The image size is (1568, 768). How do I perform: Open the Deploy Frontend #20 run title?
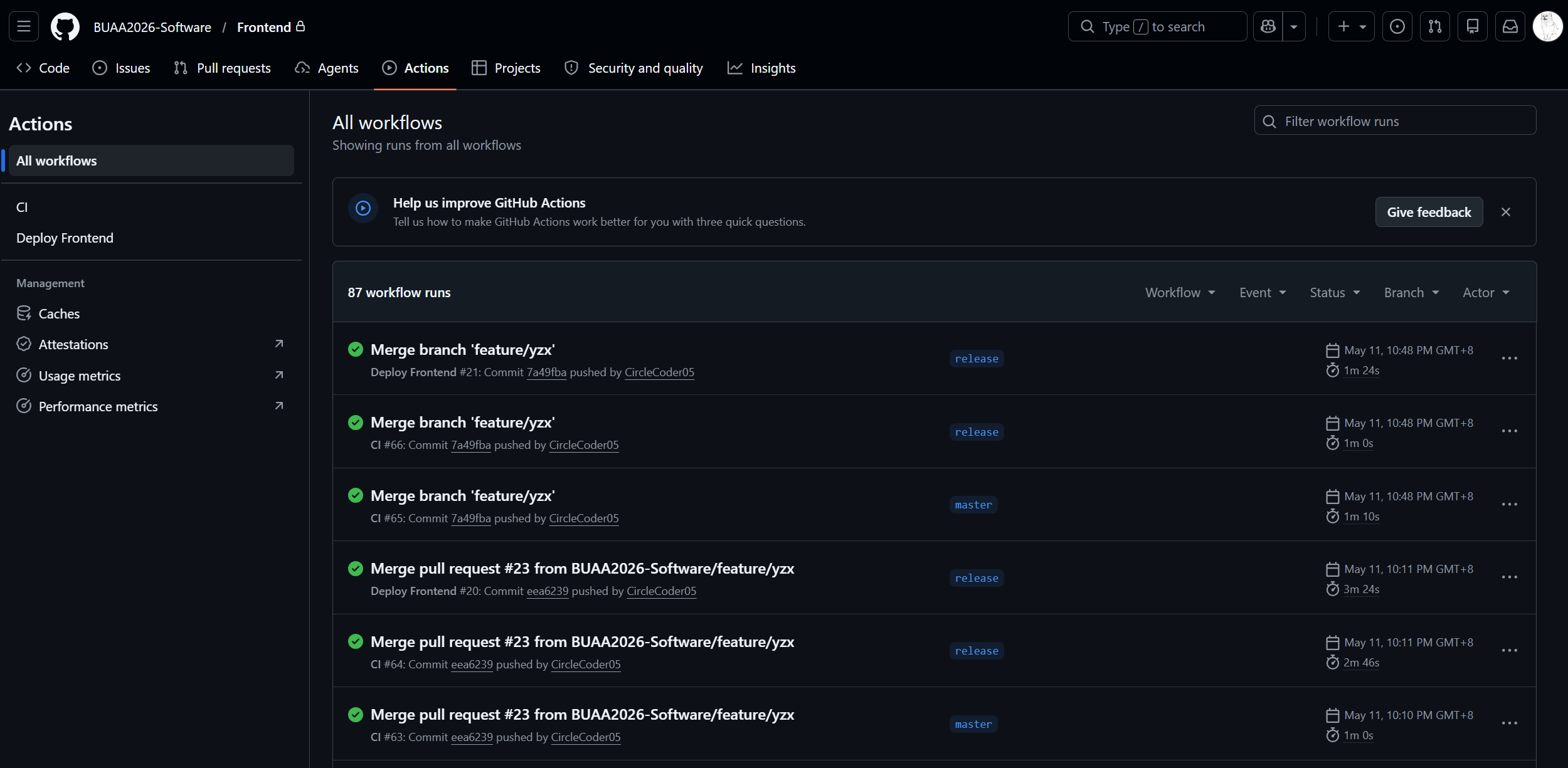(582, 569)
